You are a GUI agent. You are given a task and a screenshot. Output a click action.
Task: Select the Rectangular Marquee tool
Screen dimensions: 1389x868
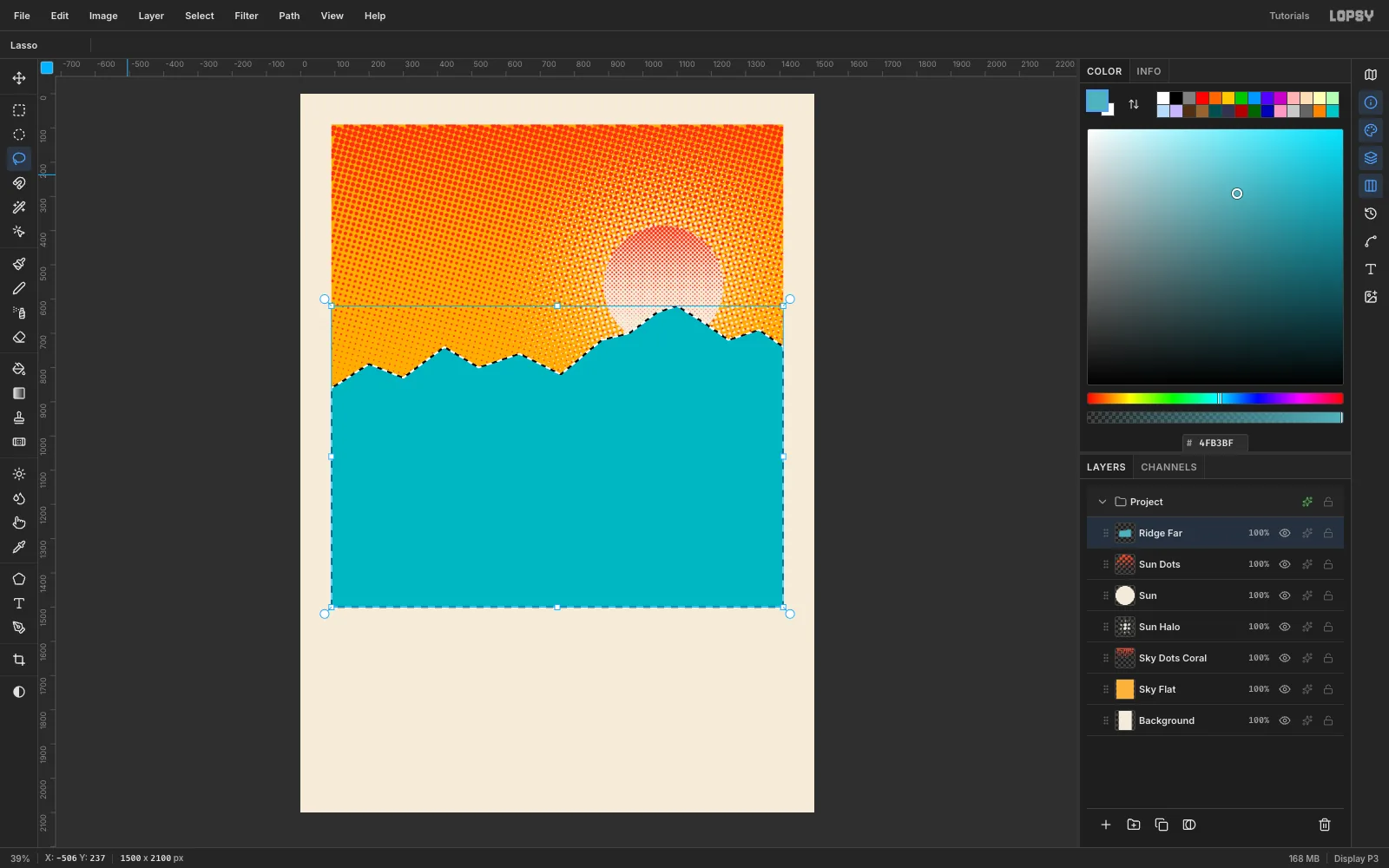[x=19, y=110]
